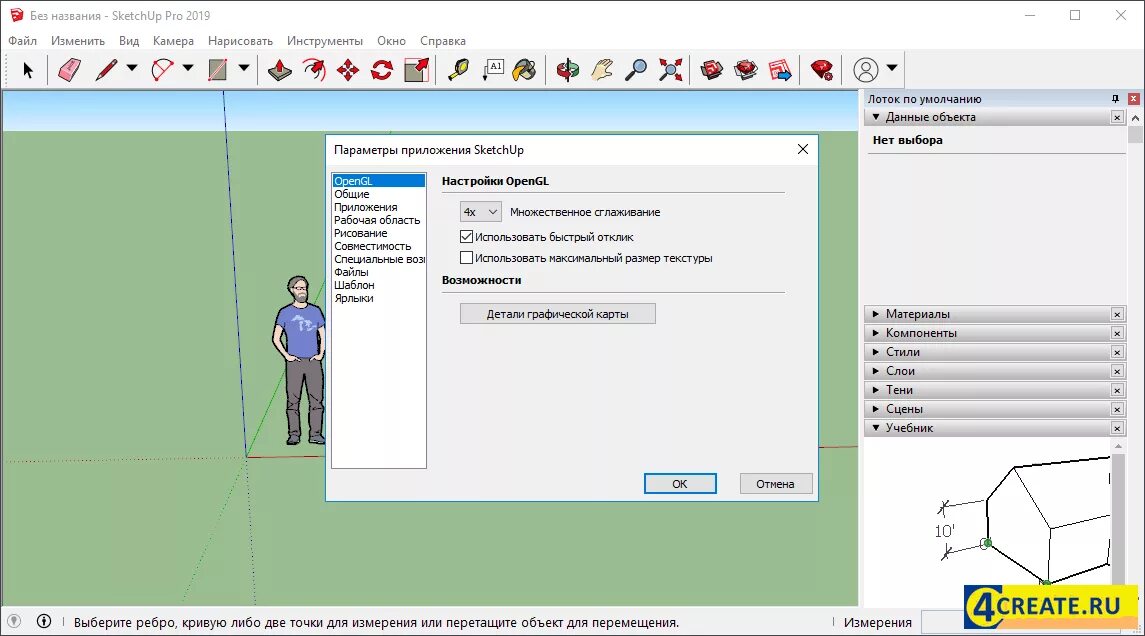Choose the Eraser tool
Image resolution: width=1145 pixels, height=636 pixels.
[x=69, y=70]
